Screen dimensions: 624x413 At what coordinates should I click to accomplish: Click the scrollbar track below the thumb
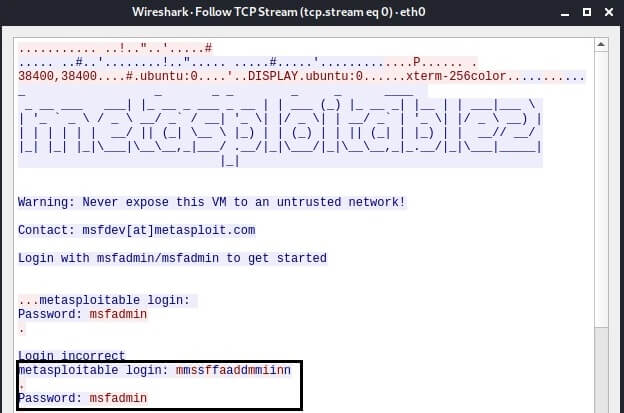coord(601,370)
